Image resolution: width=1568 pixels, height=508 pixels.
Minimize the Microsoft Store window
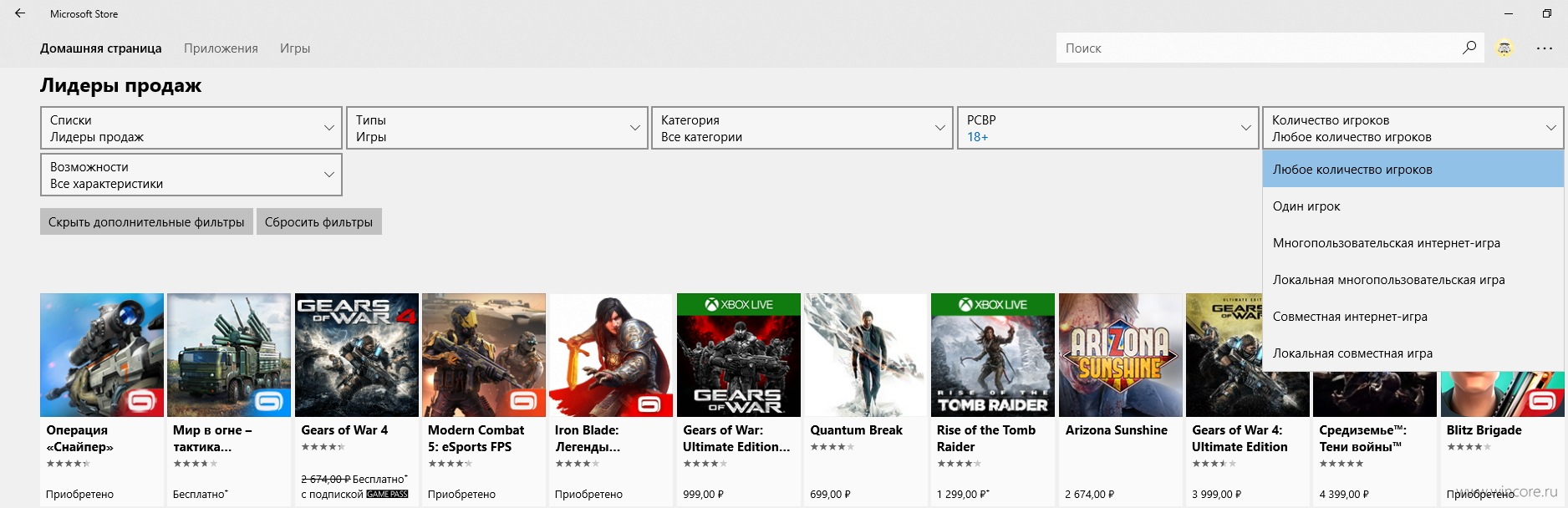pos(1509,13)
